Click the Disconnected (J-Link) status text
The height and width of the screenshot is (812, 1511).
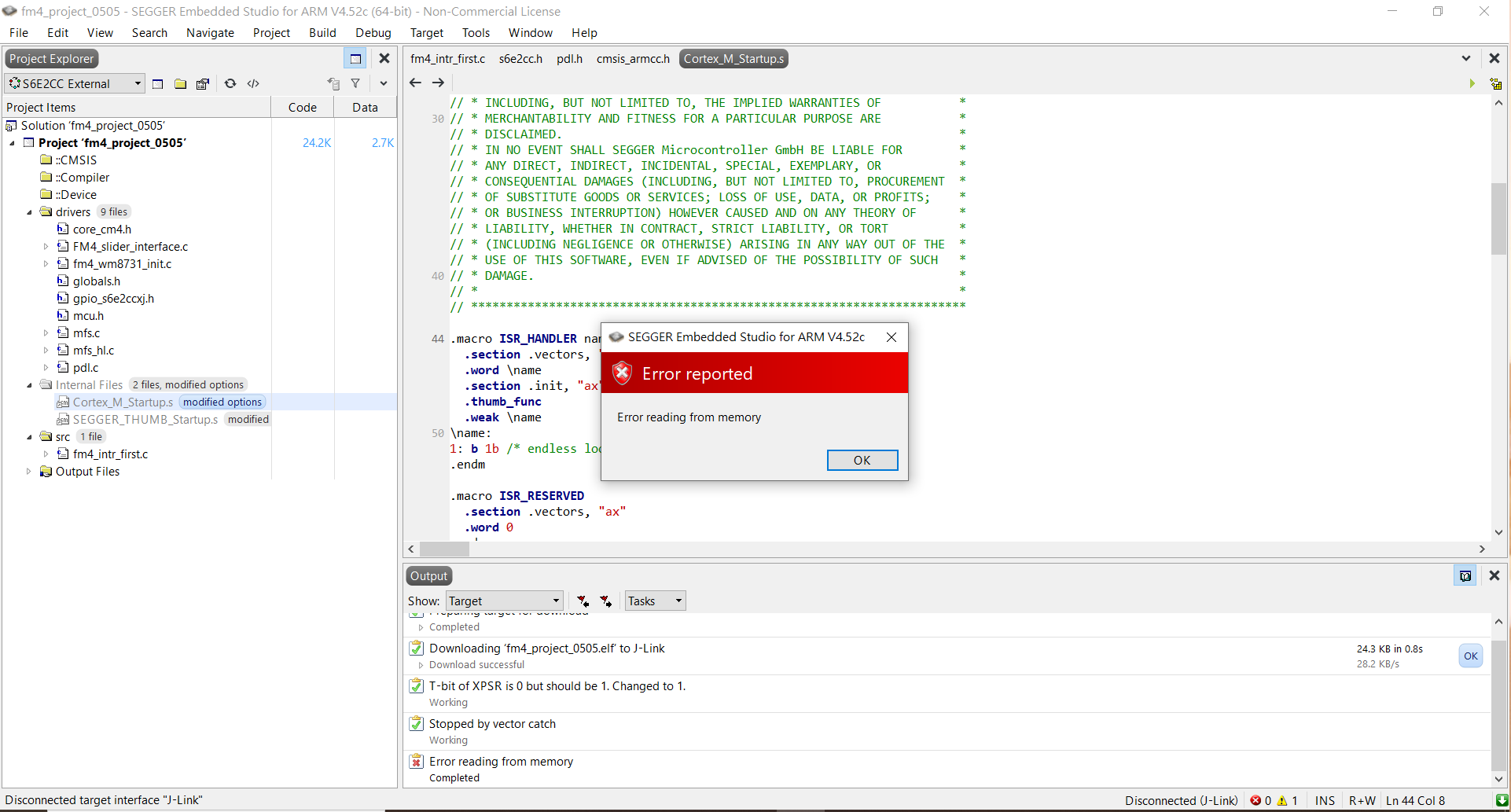tap(1181, 800)
